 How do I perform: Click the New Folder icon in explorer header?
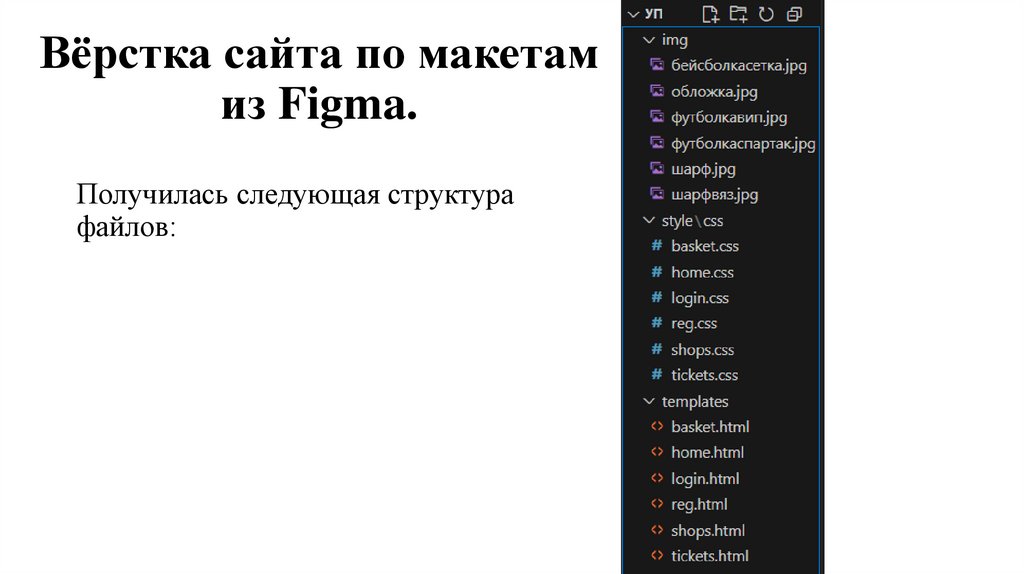(x=738, y=14)
